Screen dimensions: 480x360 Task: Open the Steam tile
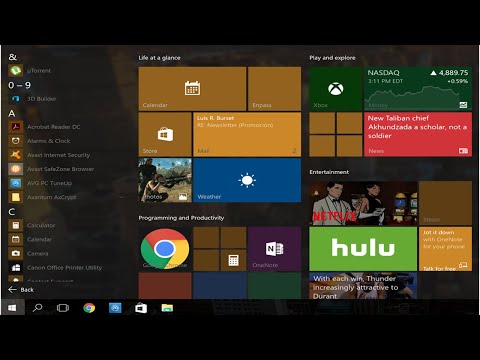coord(445,203)
